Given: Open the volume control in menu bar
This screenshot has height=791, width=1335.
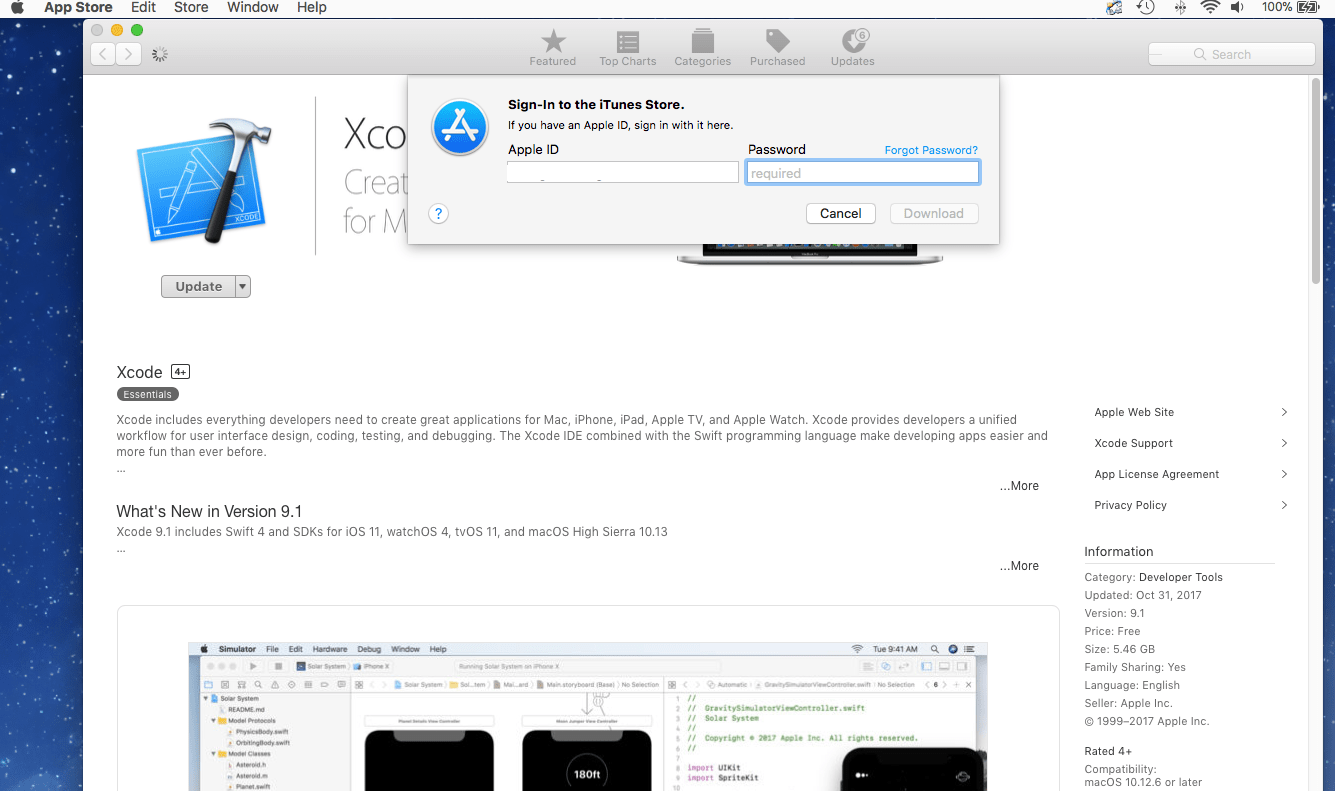Looking at the screenshot, I should (1237, 7).
